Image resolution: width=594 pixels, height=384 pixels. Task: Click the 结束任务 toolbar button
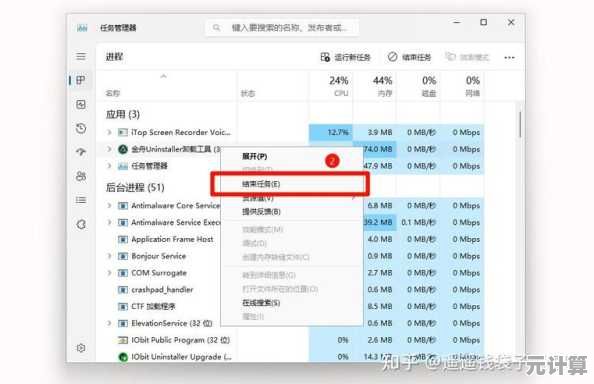coord(409,57)
